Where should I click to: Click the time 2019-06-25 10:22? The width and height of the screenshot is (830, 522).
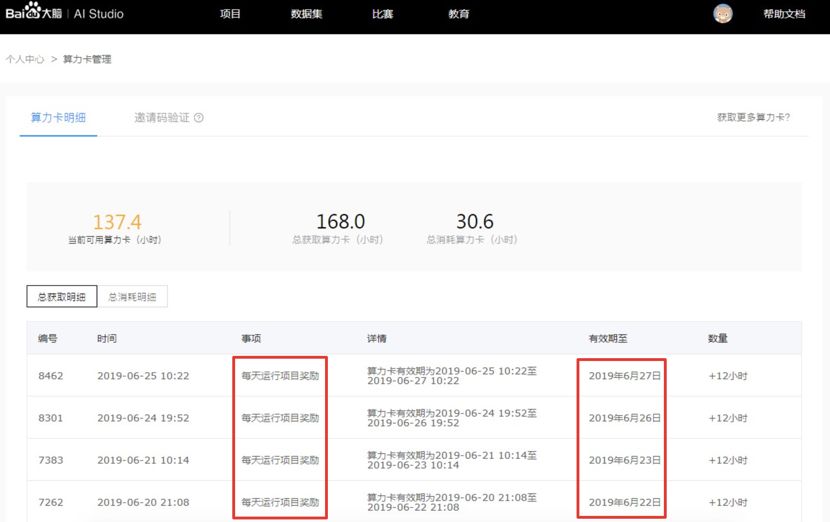(x=143, y=376)
